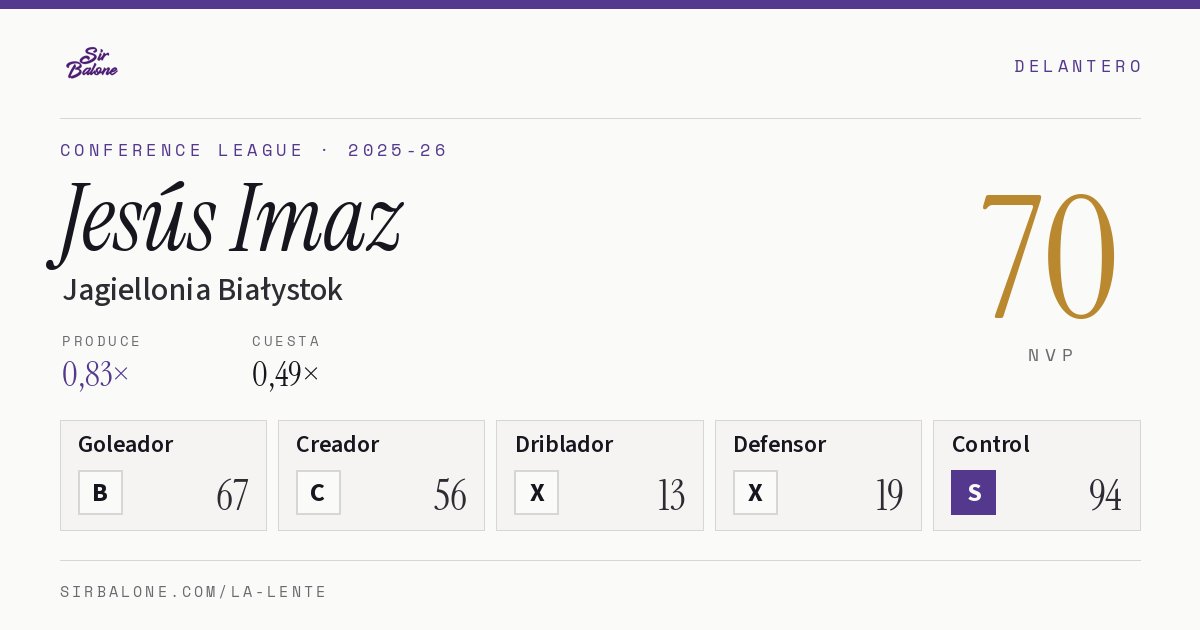Screen dimensions: 1200x630
Task: Click the large 70 NVP score
Action: [1048, 255]
